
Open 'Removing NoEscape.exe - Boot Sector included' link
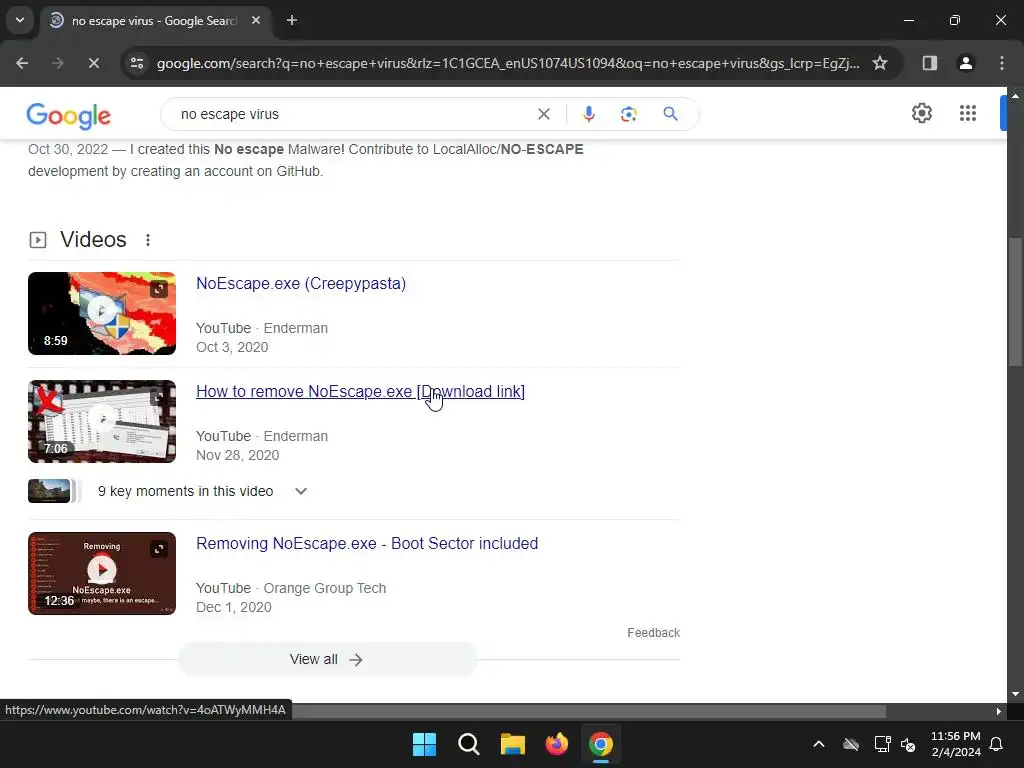pos(367,543)
